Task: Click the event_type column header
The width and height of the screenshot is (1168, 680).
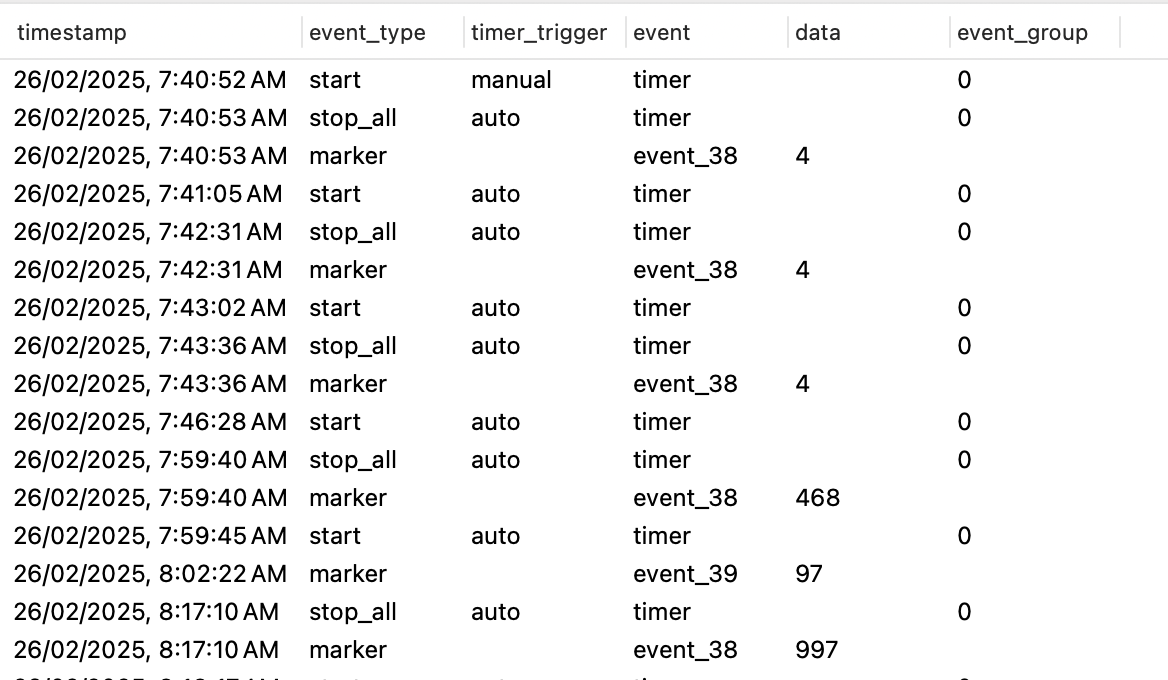Action: pyautogui.click(x=367, y=33)
